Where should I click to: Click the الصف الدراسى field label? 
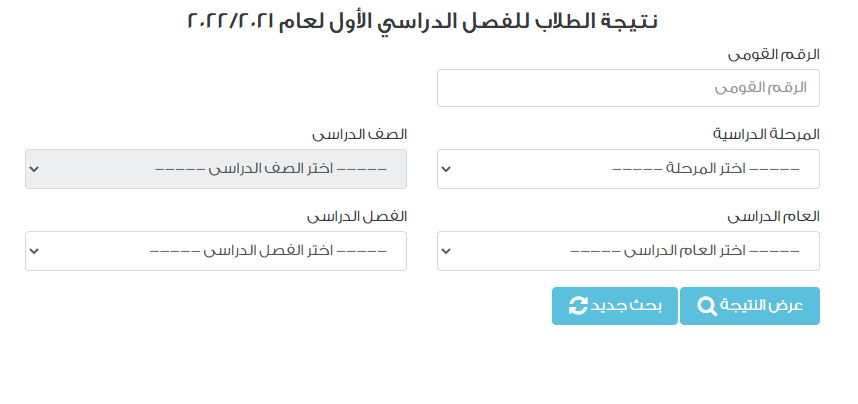pos(360,134)
